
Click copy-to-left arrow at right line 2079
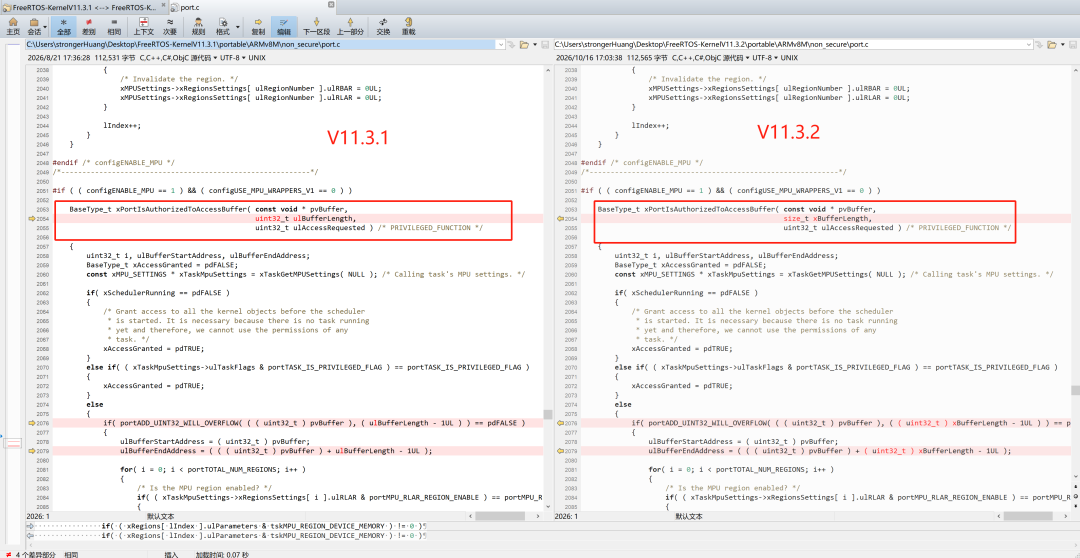560,451
